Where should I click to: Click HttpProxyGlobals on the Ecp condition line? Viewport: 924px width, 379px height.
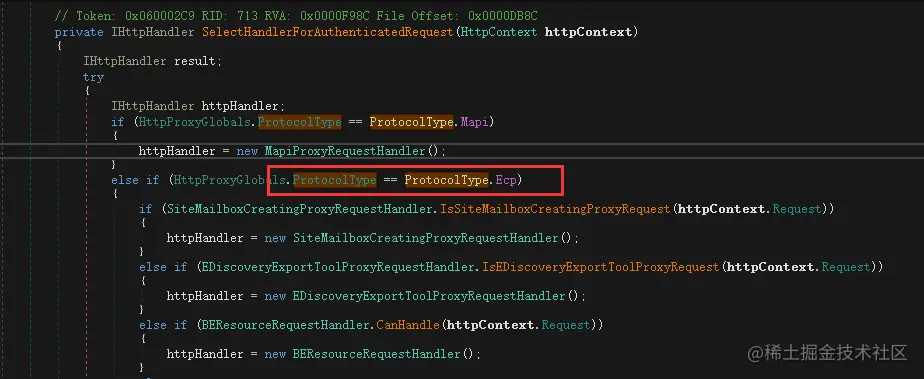[x=231, y=180]
